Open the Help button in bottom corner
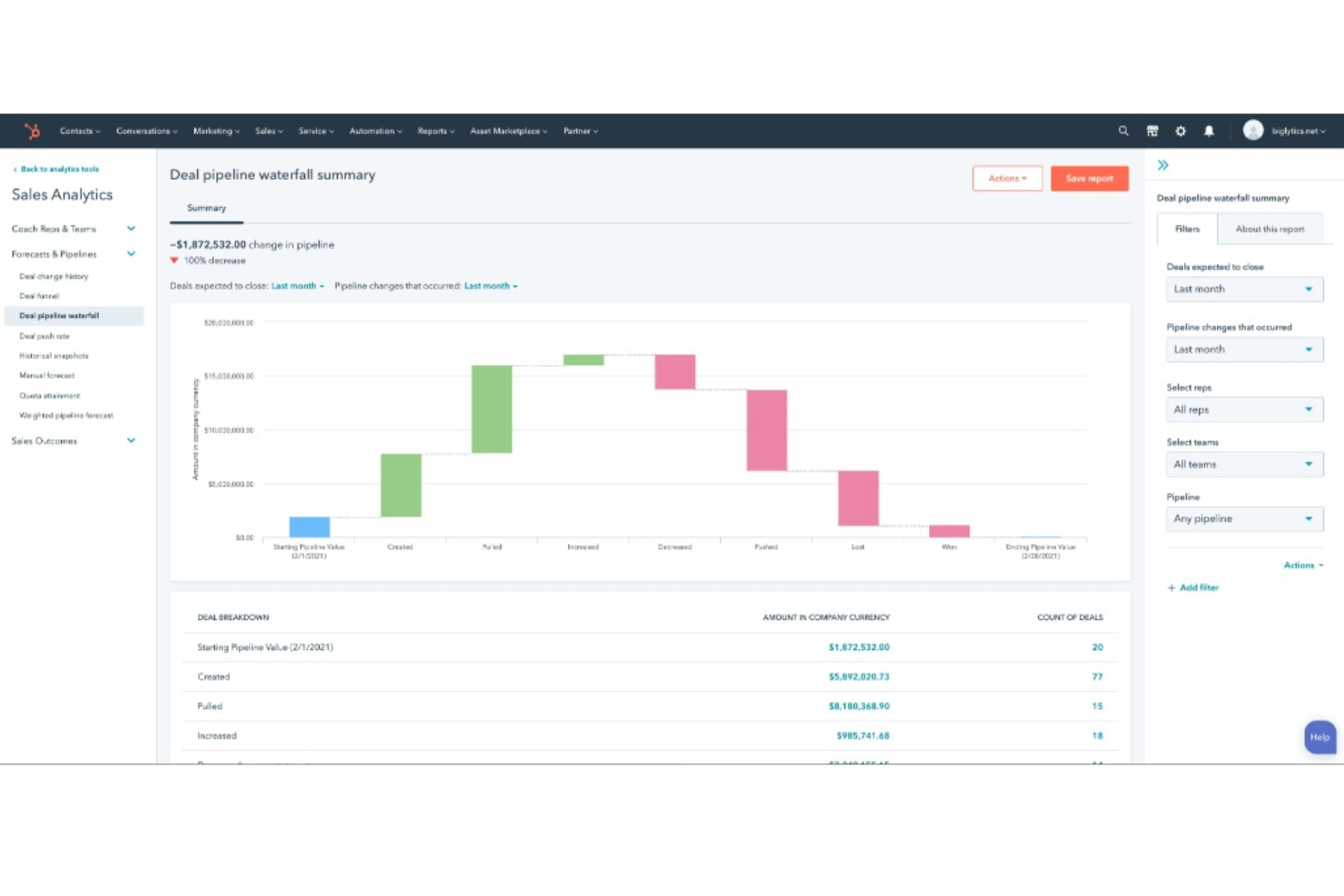Image resolution: width=1344 pixels, height=896 pixels. [x=1319, y=736]
